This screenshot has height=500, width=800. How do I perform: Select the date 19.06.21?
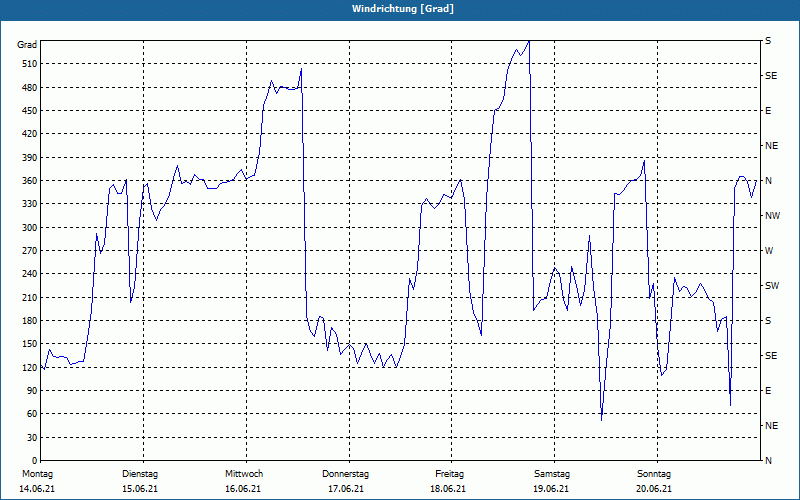551,489
